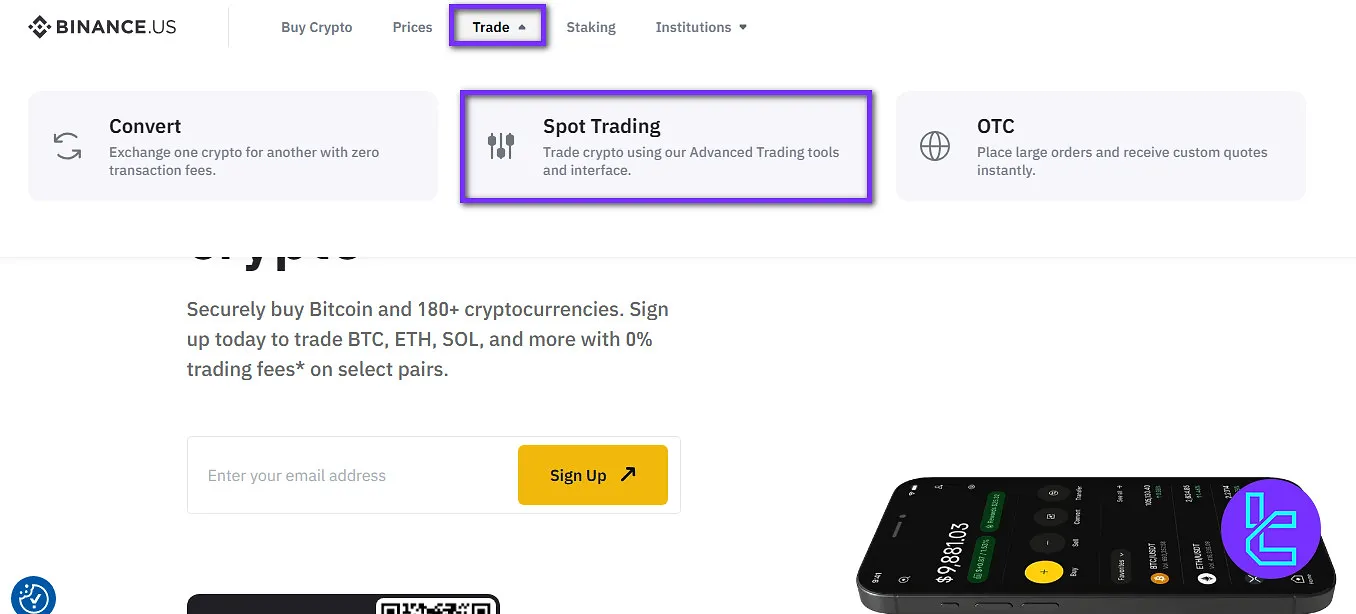
Task: Select the Convert option card
Action: point(232,145)
